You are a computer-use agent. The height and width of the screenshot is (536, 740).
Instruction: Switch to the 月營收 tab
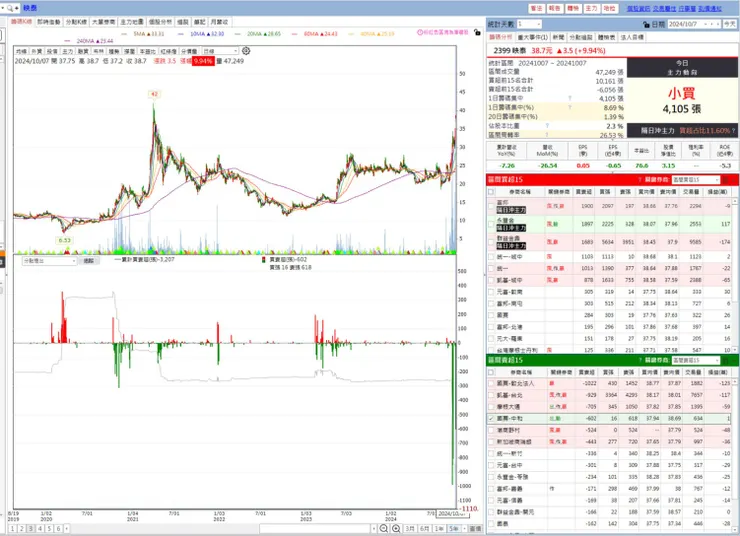click(219, 22)
